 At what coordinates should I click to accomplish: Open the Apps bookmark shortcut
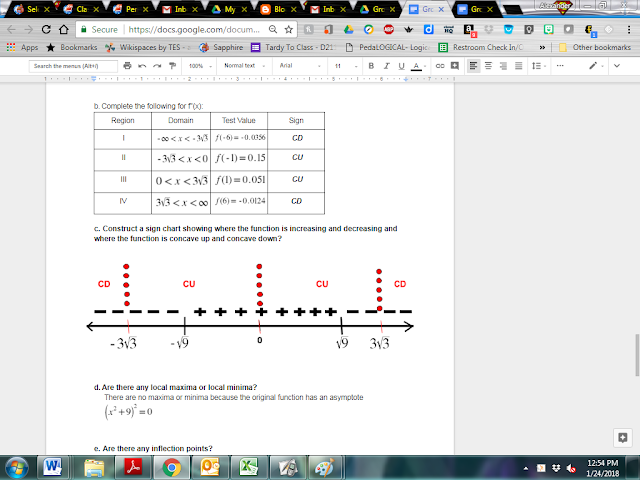(22, 47)
